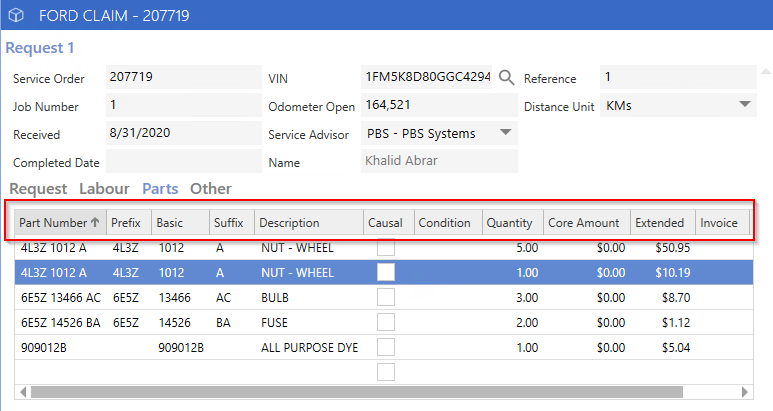Open the Service Advisor dropdown
Viewport: 773px width, 411px height.
click(505, 133)
